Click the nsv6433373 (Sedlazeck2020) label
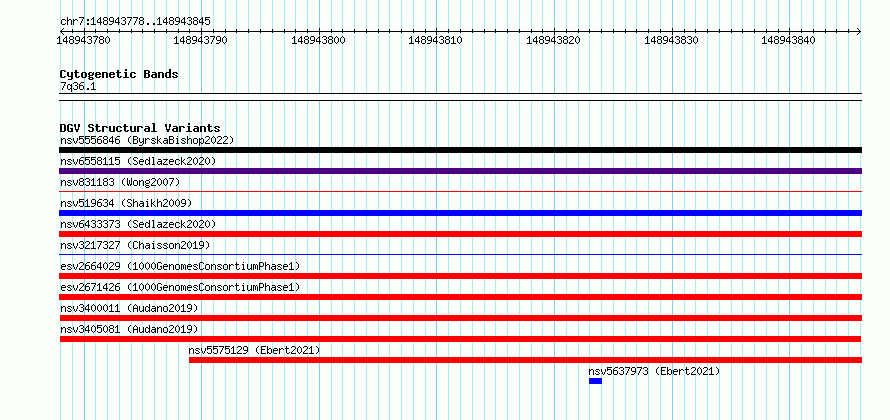The image size is (890, 420). point(138,224)
